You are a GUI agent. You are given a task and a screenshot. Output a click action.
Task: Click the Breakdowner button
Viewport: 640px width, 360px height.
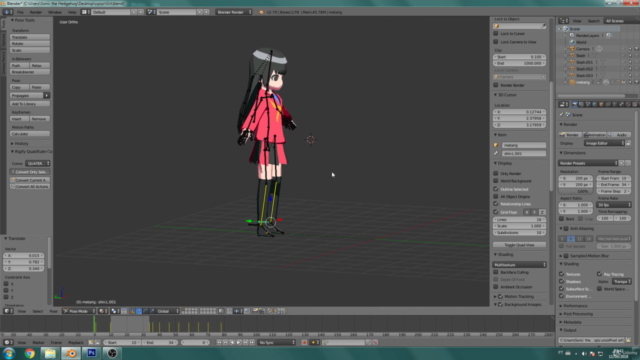pos(30,72)
